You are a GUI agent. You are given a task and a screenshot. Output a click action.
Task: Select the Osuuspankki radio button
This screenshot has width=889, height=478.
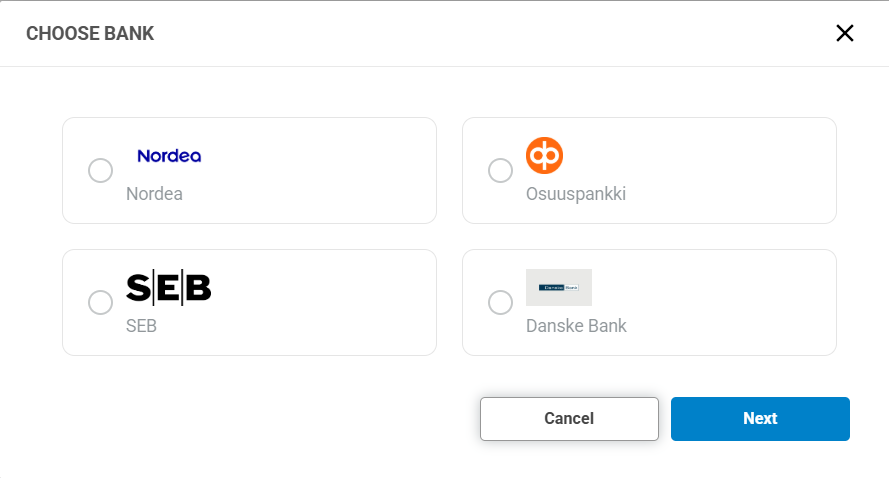coord(500,171)
